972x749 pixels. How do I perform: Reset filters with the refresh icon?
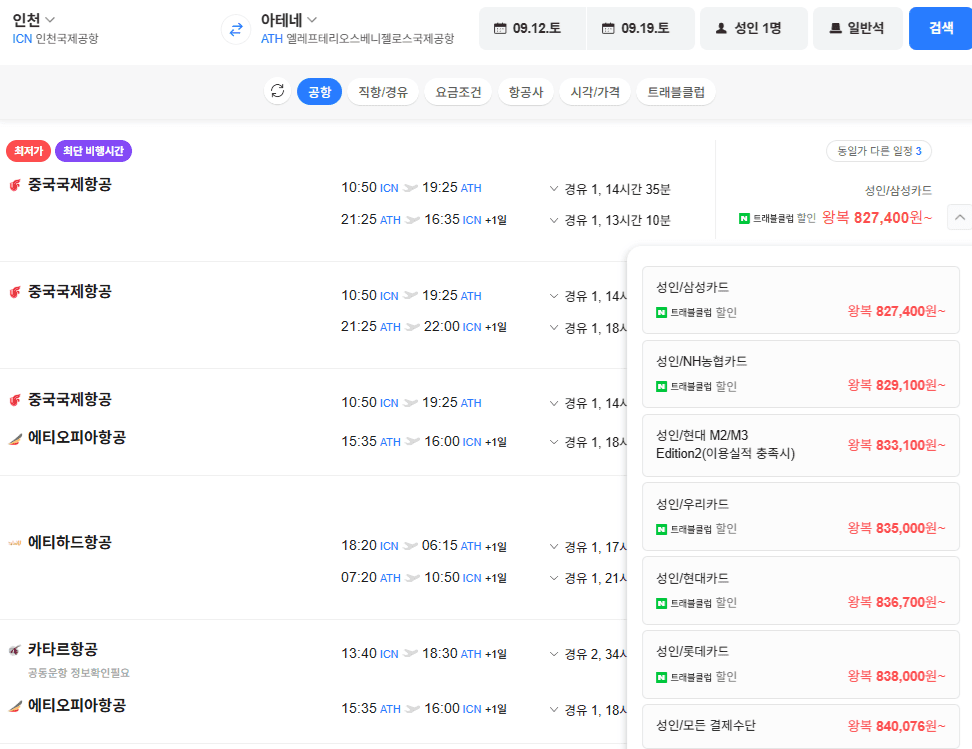278,91
